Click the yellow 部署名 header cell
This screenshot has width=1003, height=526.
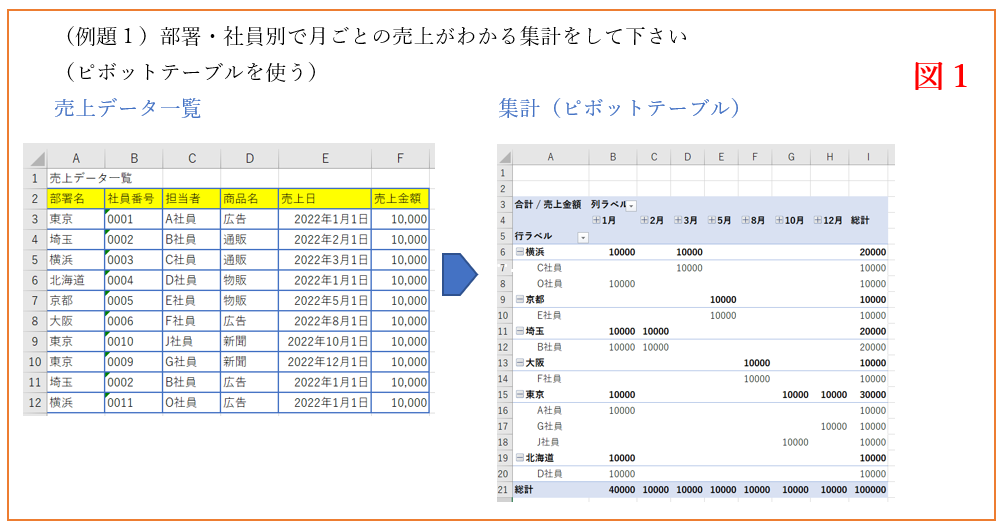75,198
